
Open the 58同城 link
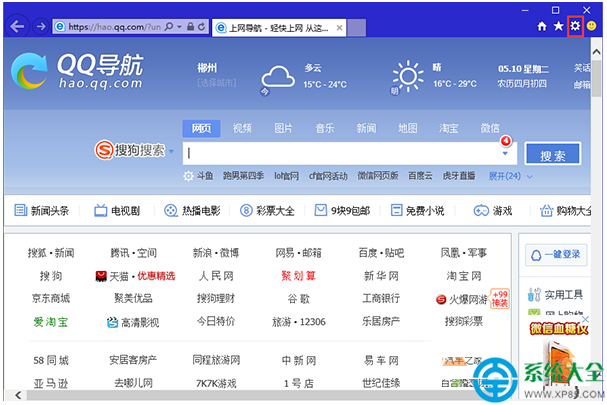coord(51,360)
